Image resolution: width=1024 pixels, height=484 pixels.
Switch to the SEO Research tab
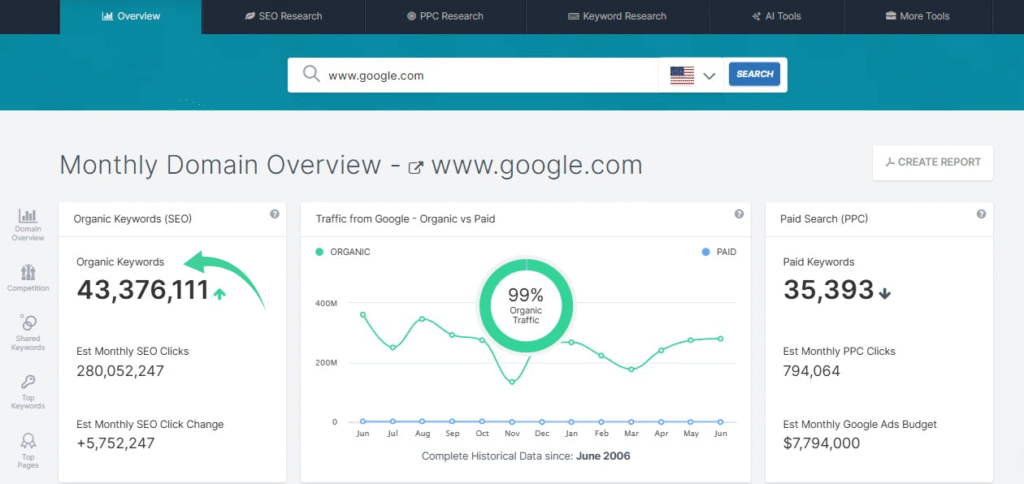283,17
